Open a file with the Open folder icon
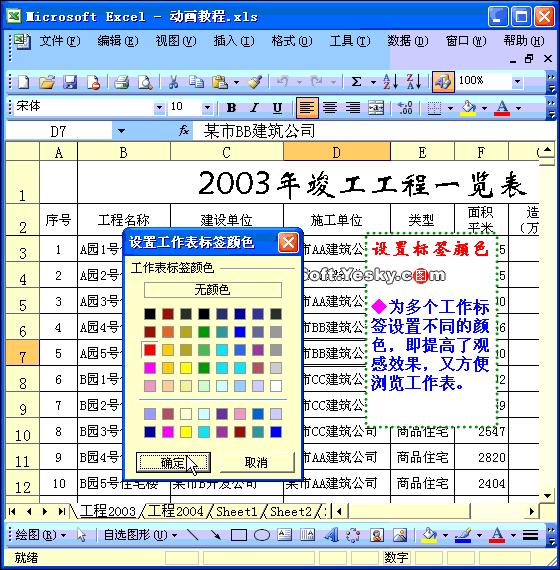Viewport: 560px width, 570px height. coord(47,82)
